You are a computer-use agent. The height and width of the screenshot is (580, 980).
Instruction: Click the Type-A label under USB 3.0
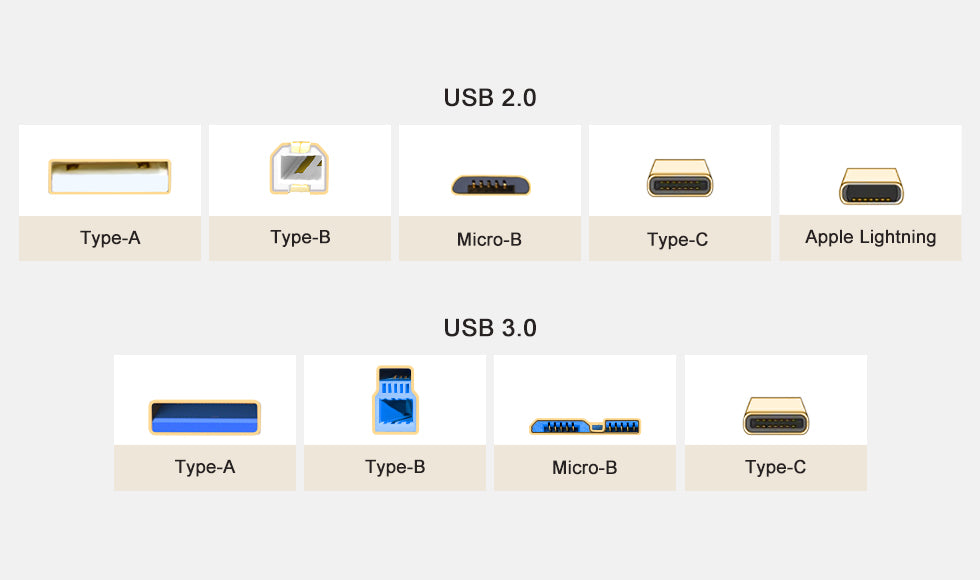pyautogui.click(x=205, y=467)
